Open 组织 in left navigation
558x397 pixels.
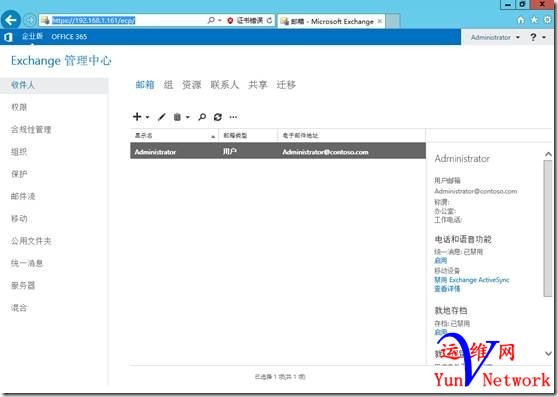pyautogui.click(x=19, y=152)
